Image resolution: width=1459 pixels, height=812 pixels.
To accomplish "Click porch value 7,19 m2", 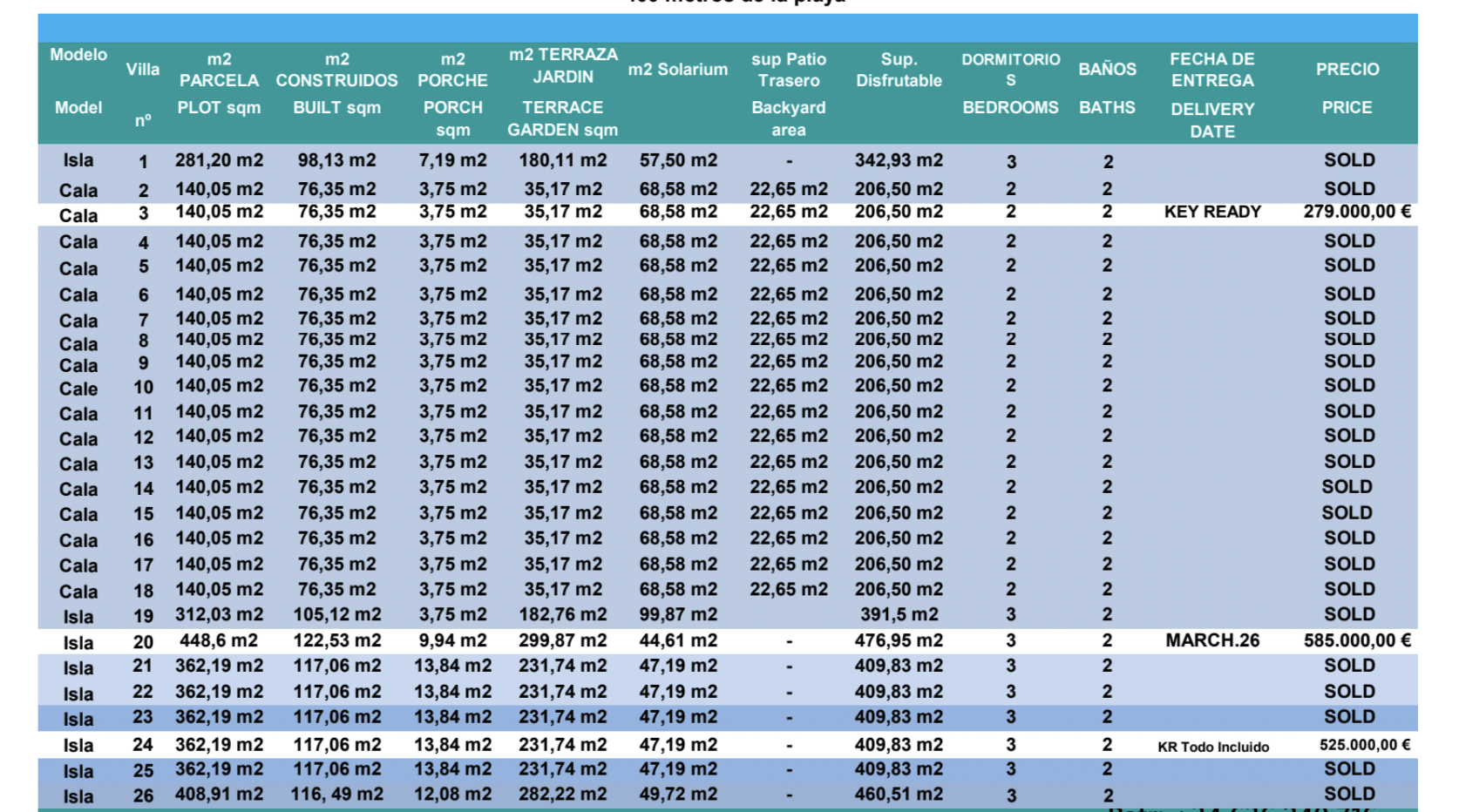I will (x=452, y=160).
